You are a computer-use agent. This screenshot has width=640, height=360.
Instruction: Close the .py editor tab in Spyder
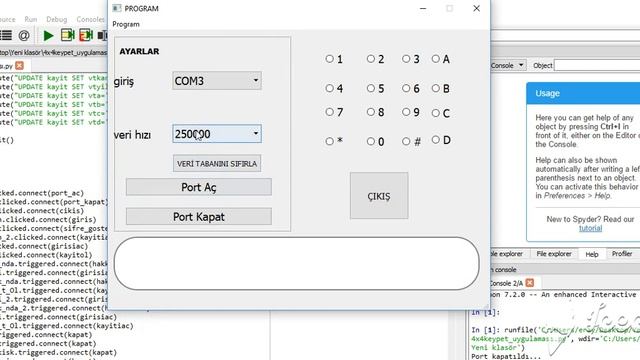(x=19, y=65)
